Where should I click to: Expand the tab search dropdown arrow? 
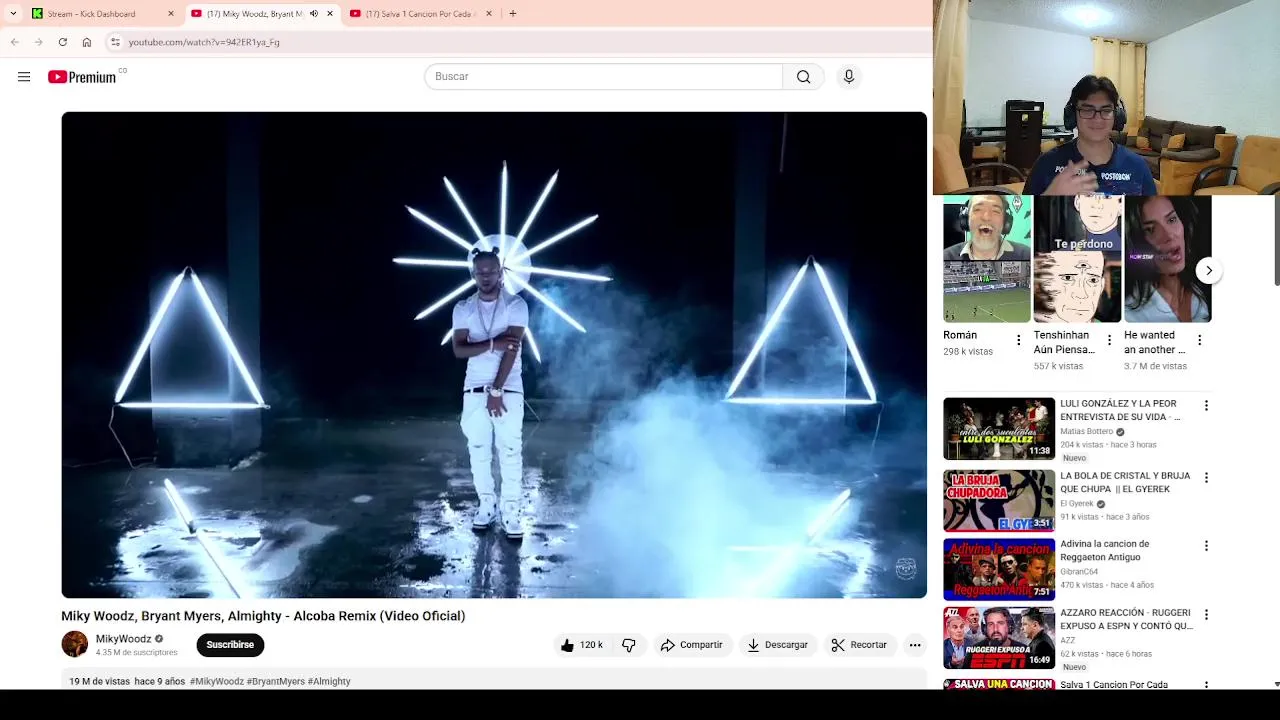pos(13,14)
